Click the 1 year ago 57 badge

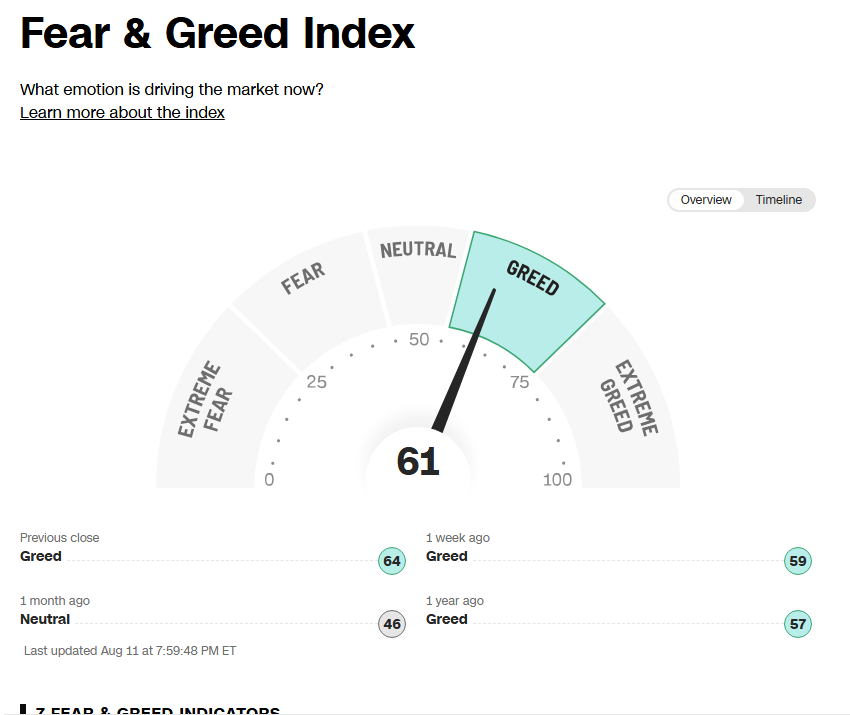(797, 623)
